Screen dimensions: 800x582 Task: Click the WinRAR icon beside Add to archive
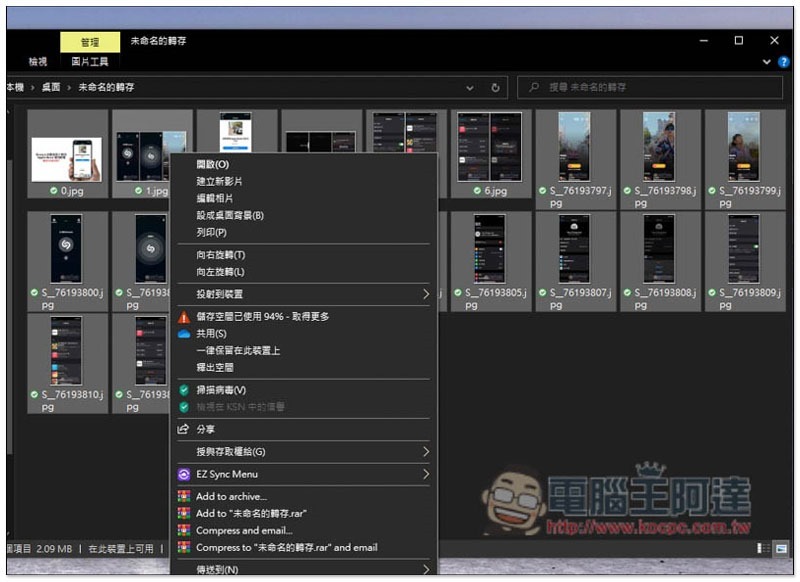tap(183, 497)
